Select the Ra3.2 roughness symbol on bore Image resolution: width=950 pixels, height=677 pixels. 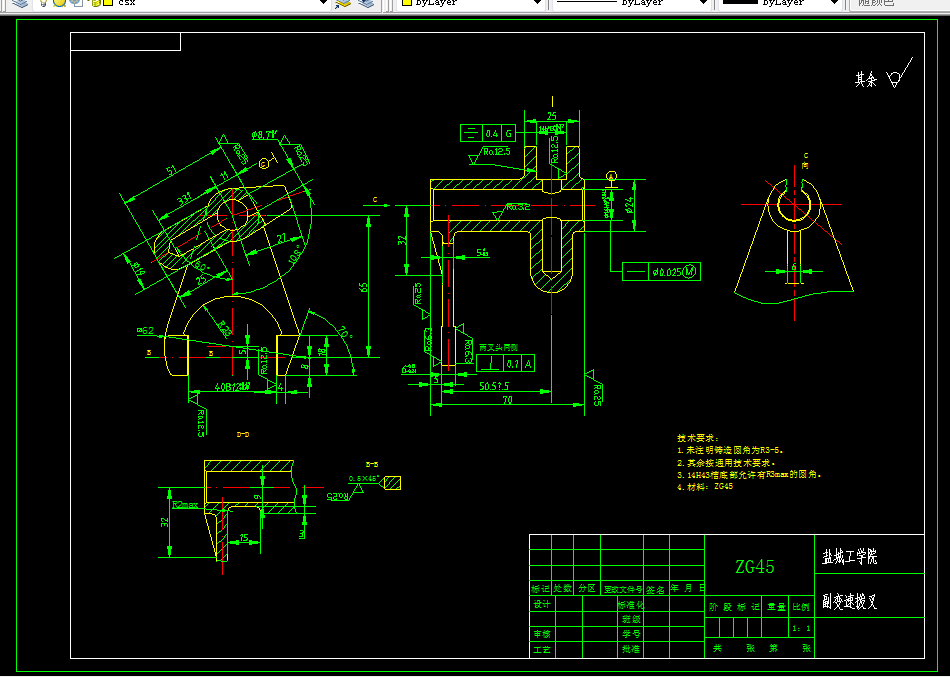514,210
